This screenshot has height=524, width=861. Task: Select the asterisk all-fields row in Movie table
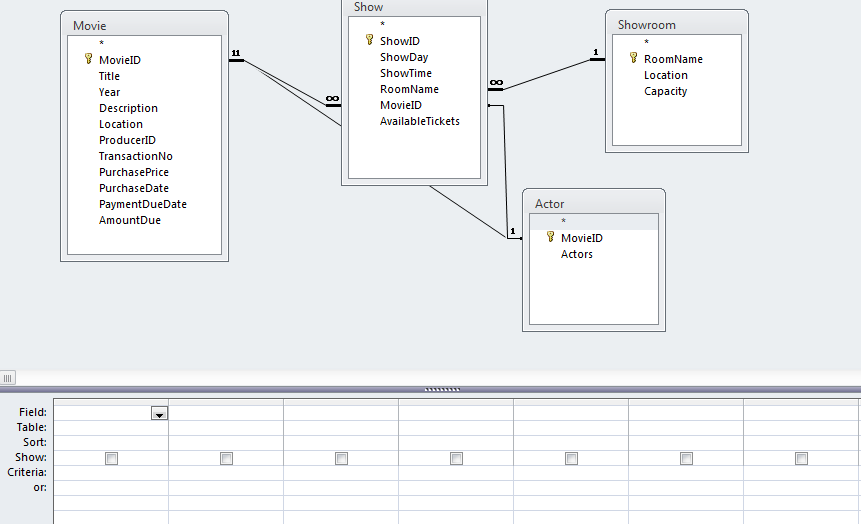click(102, 44)
